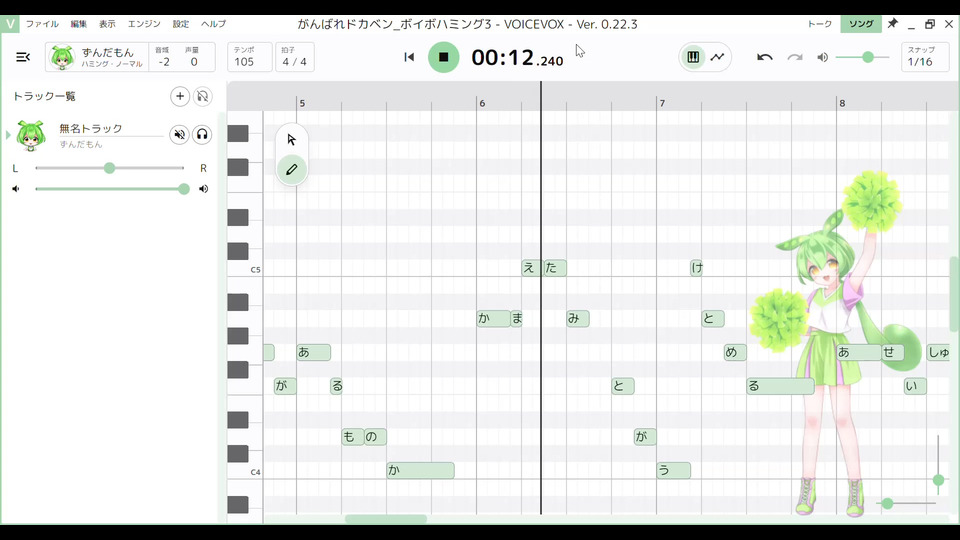Open the 設定 menu

pos(181,24)
